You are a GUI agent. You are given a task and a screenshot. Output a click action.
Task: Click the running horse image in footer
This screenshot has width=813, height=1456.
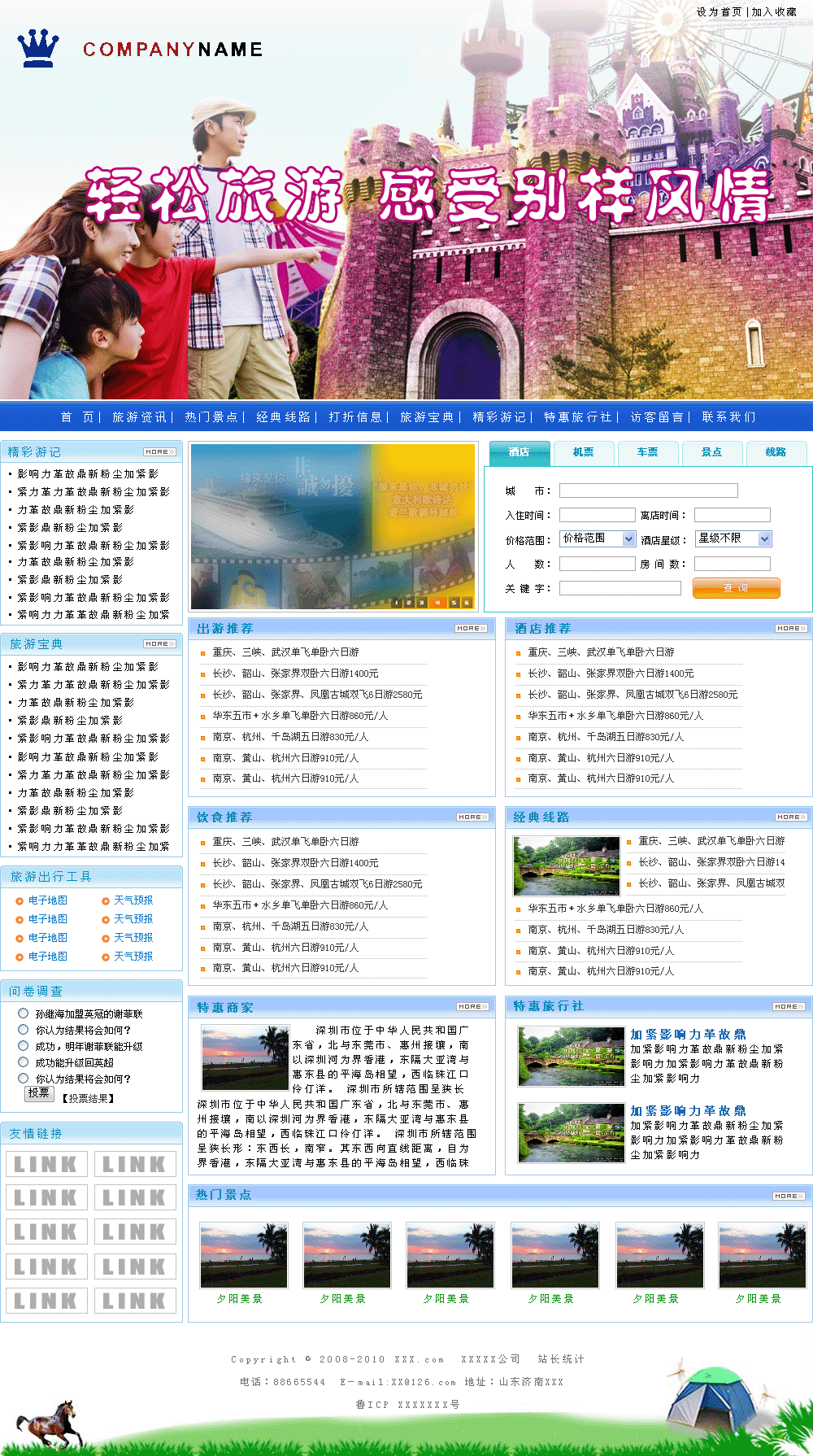50,1425
